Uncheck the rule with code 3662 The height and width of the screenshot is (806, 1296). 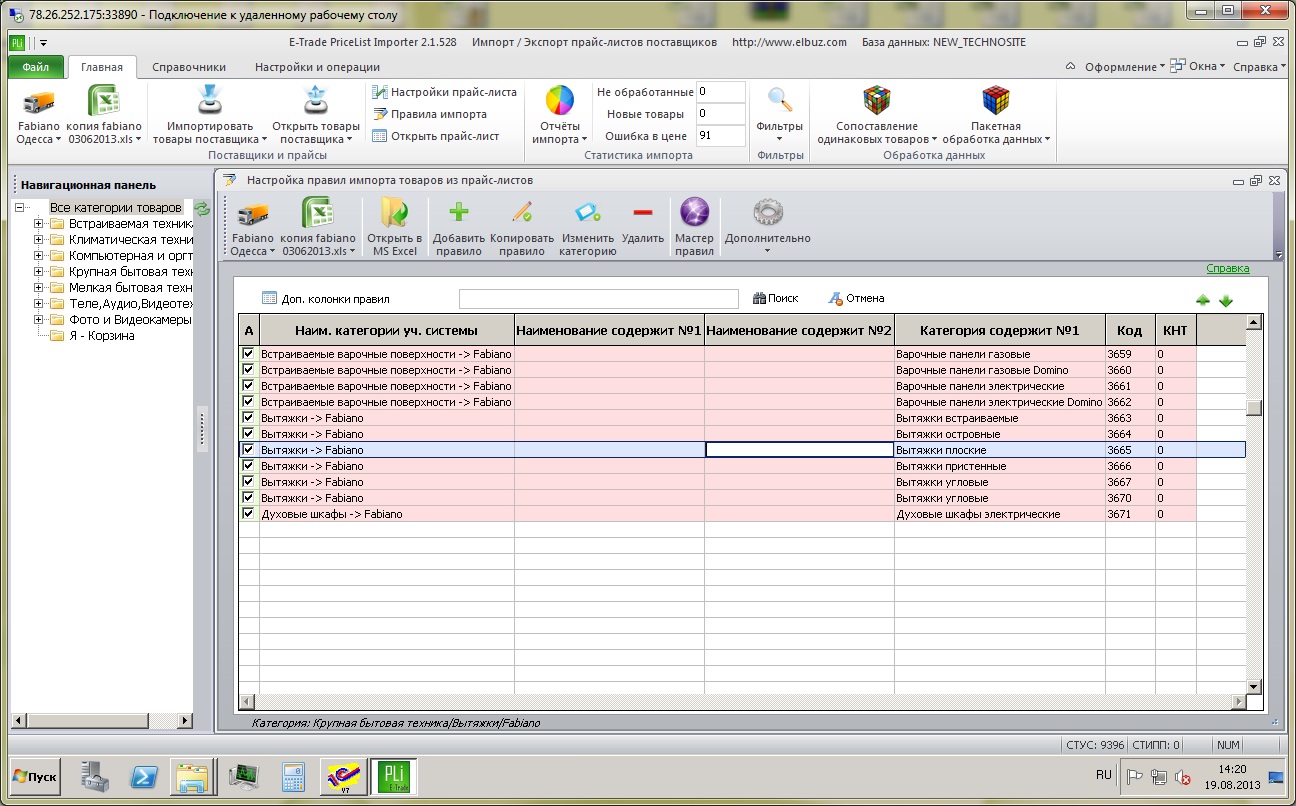(248, 402)
